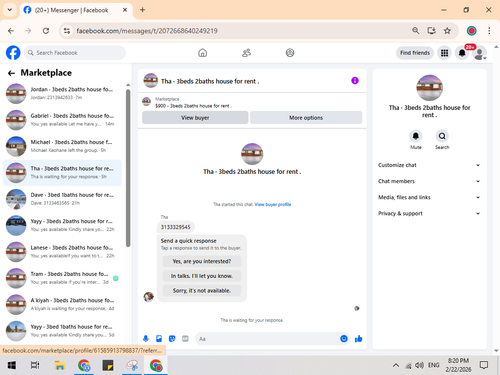This screenshot has width=500, height=375.
Task: Attach a photo using image icon
Action: pos(159,339)
